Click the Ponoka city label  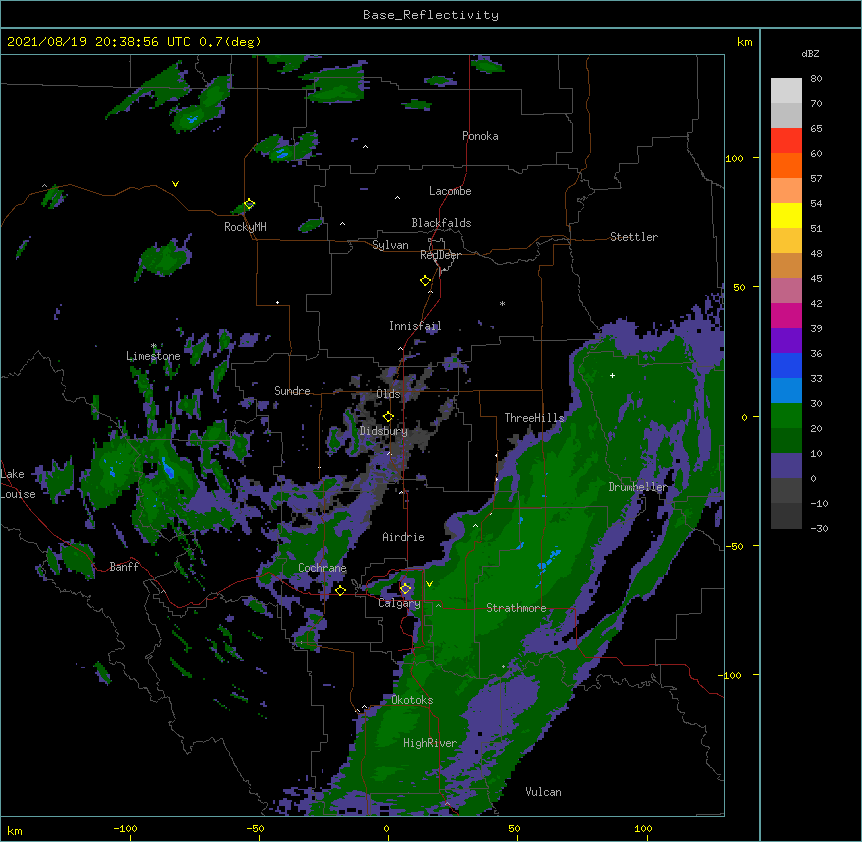[x=480, y=136]
